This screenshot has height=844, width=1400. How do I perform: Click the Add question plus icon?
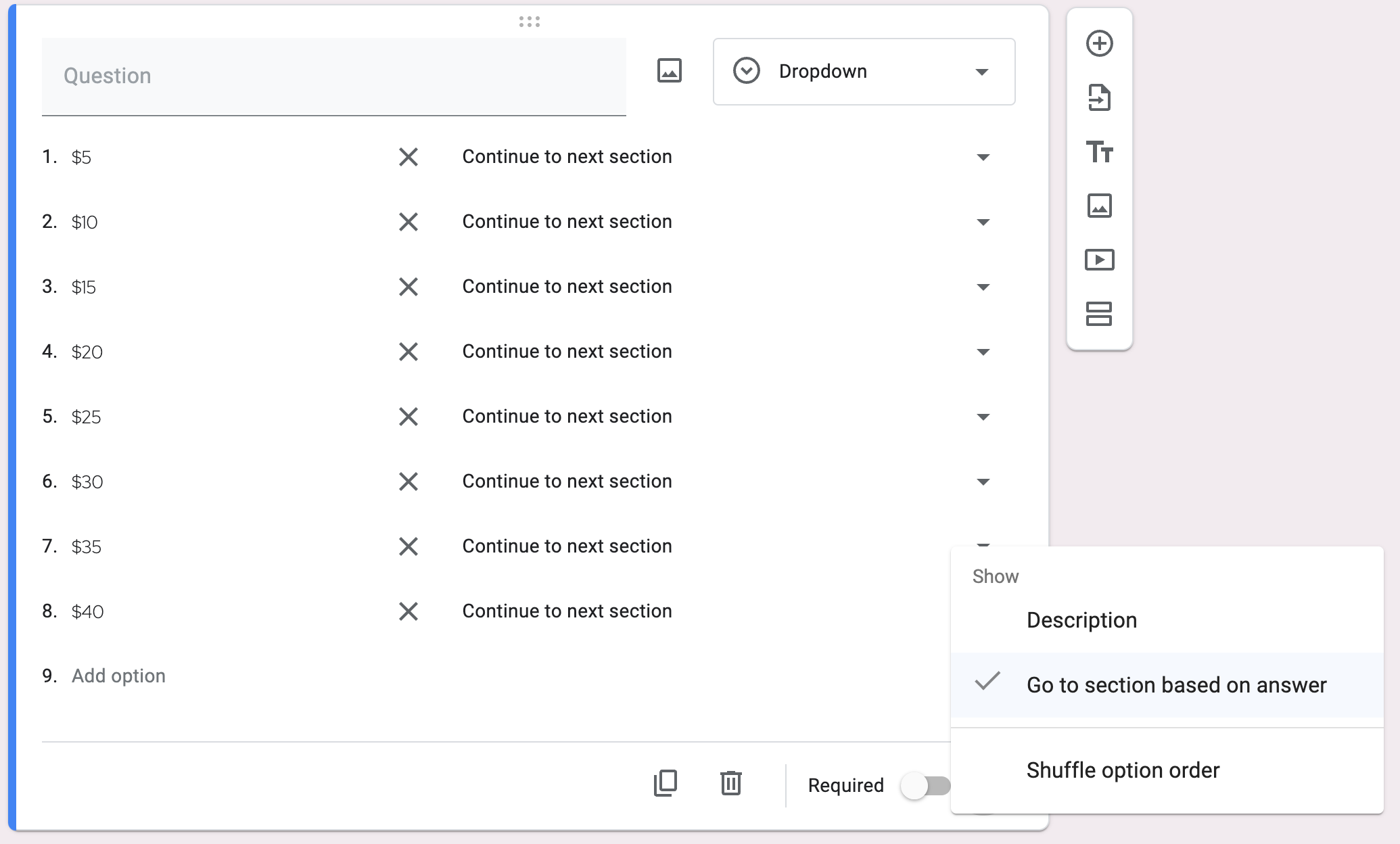point(1099,44)
